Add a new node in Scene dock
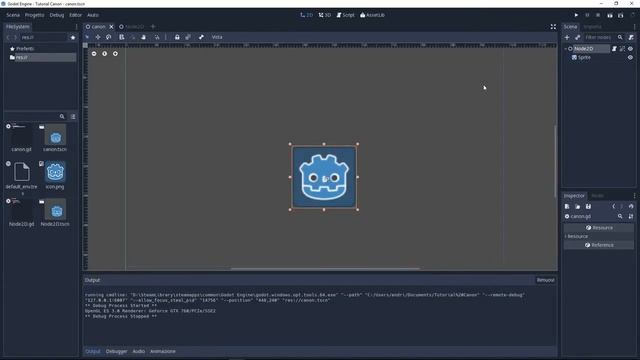The height and width of the screenshot is (360, 640). [x=567, y=38]
